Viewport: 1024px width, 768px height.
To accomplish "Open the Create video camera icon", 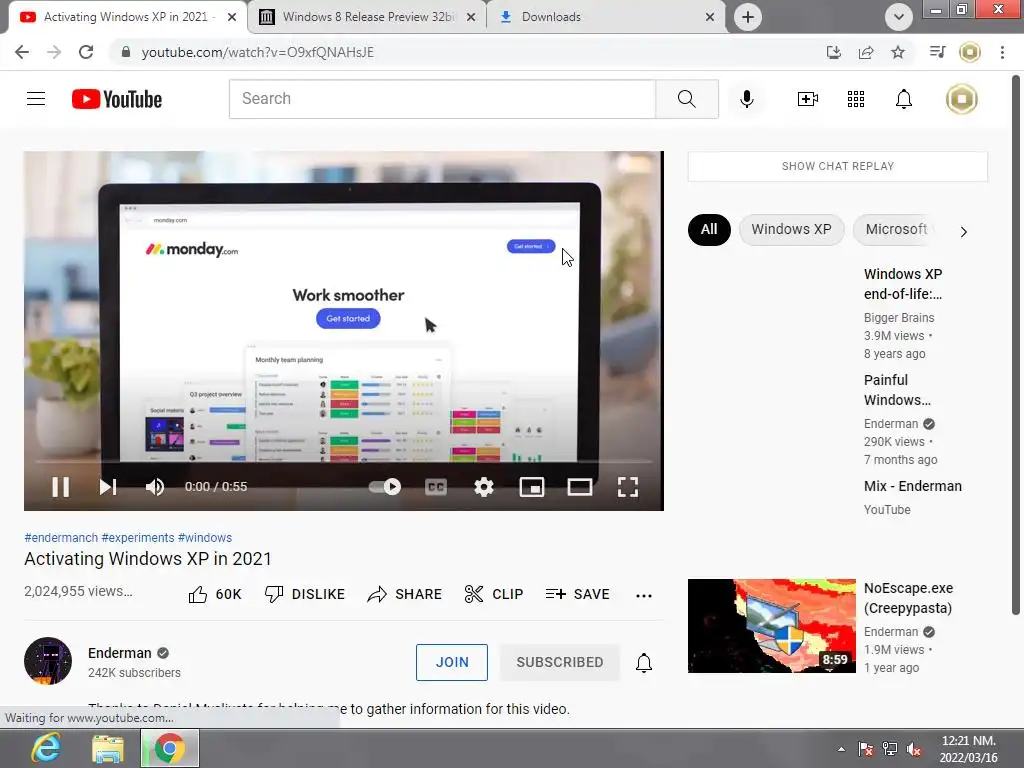I will 808,99.
